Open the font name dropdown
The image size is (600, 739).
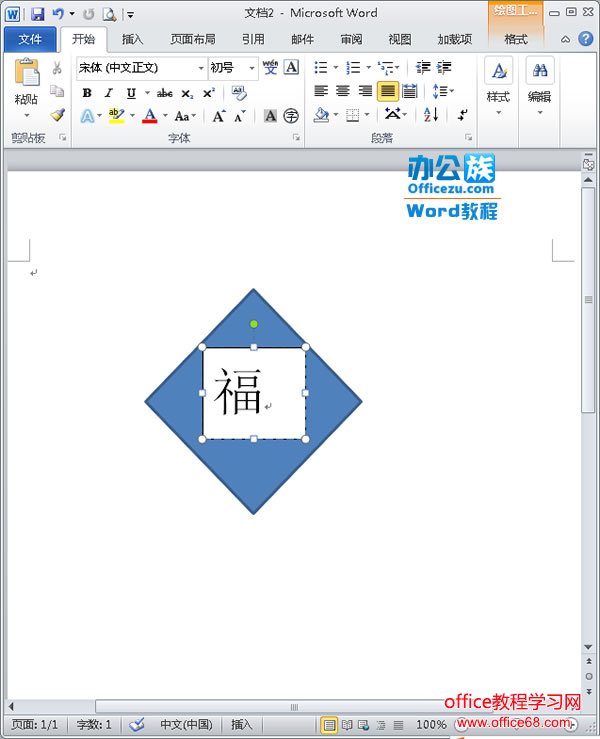[x=201, y=68]
